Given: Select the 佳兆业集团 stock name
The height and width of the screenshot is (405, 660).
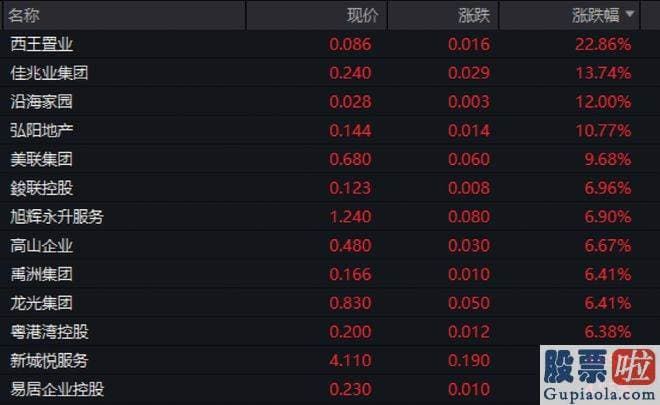Looking at the screenshot, I should point(49,73).
